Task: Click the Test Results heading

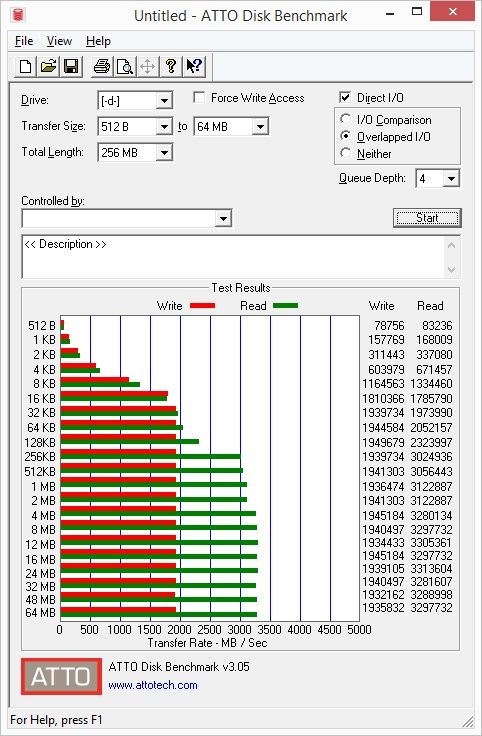Action: (241, 288)
